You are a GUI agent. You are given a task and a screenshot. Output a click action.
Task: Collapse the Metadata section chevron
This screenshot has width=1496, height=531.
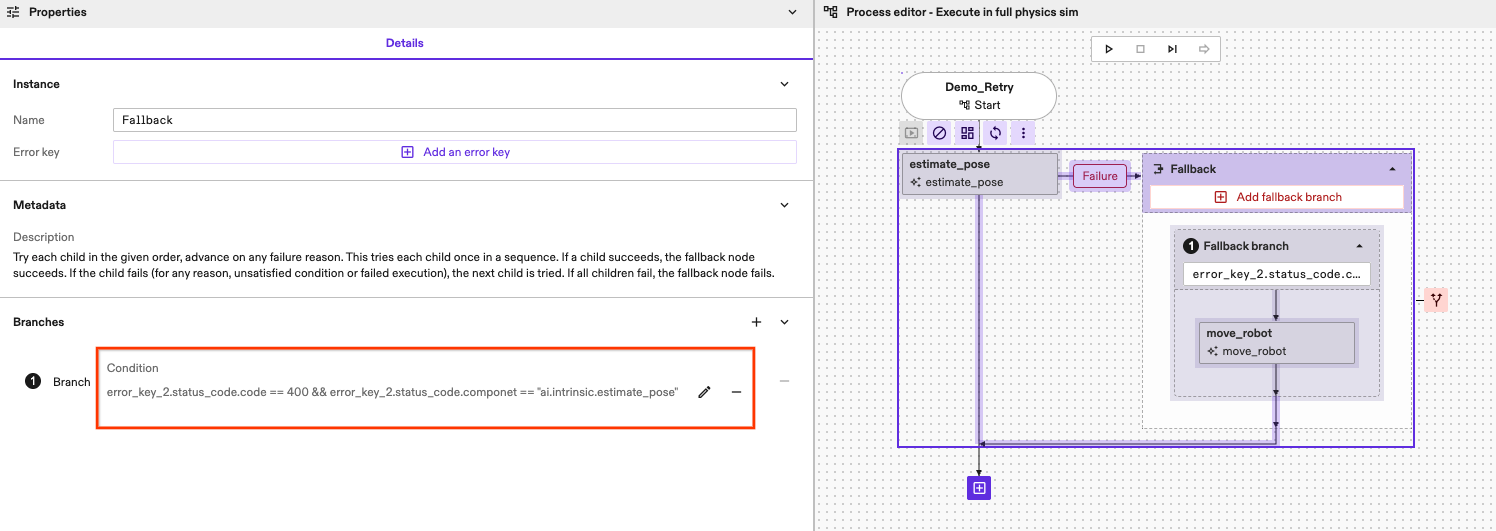(784, 205)
